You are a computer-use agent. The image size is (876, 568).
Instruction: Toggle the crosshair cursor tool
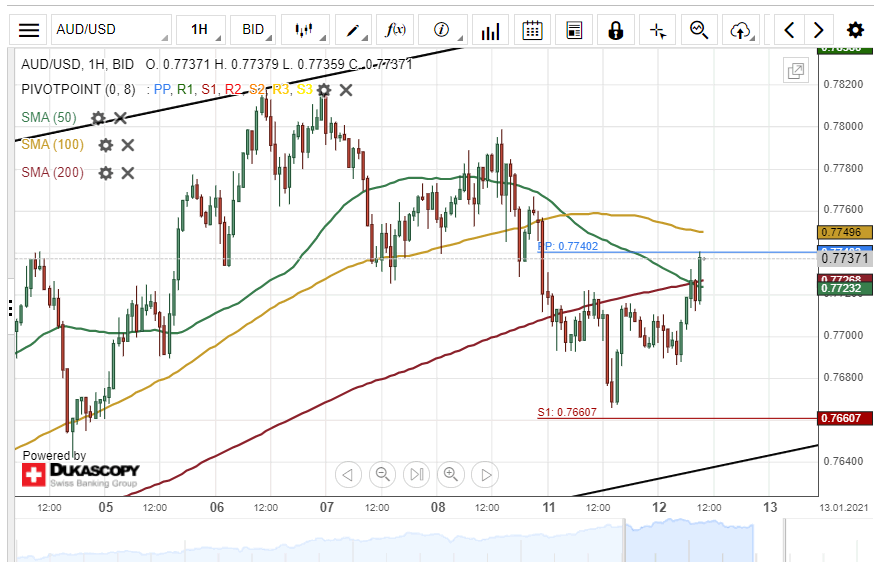[657, 30]
